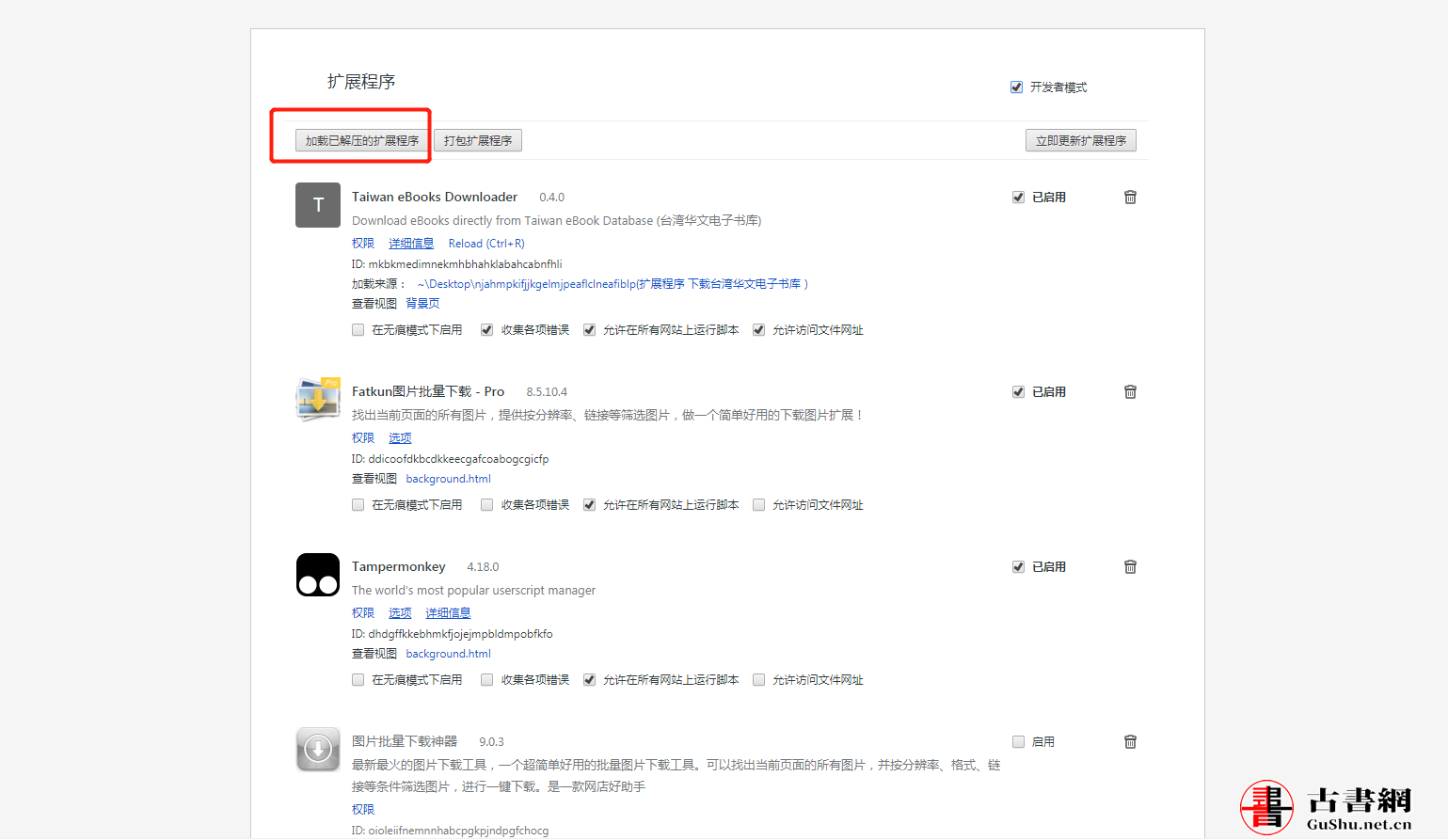Click version number 8.5.10.4
Image resolution: width=1448 pixels, height=840 pixels.
pos(547,392)
